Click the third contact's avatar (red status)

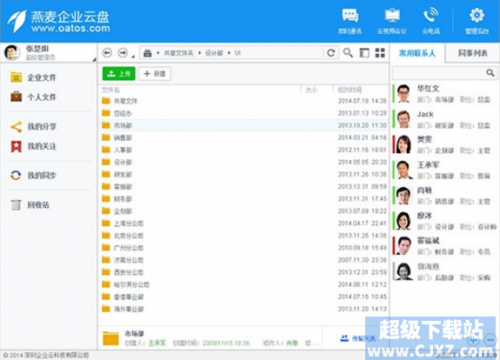pos(404,144)
